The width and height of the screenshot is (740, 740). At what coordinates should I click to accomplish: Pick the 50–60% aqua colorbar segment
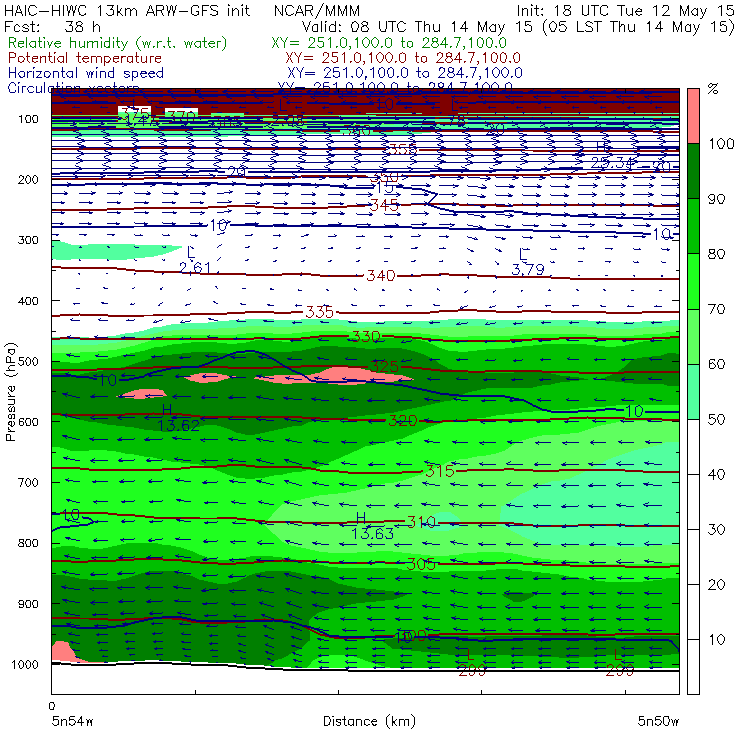(693, 392)
